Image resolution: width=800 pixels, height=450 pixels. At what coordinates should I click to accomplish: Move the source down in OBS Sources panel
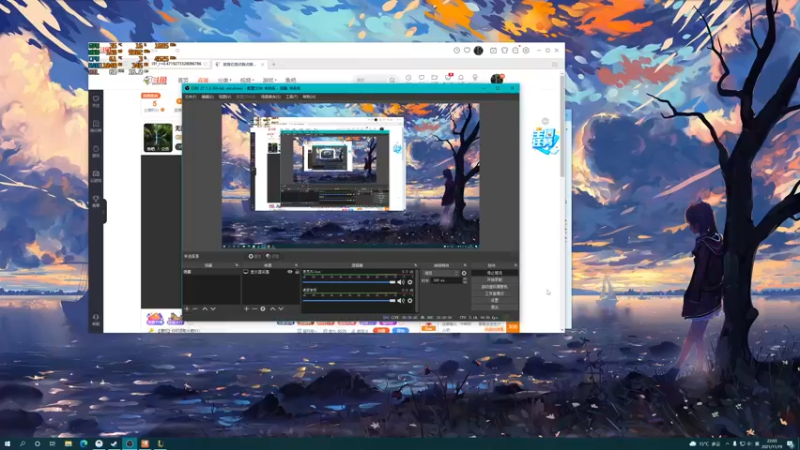tap(281, 309)
